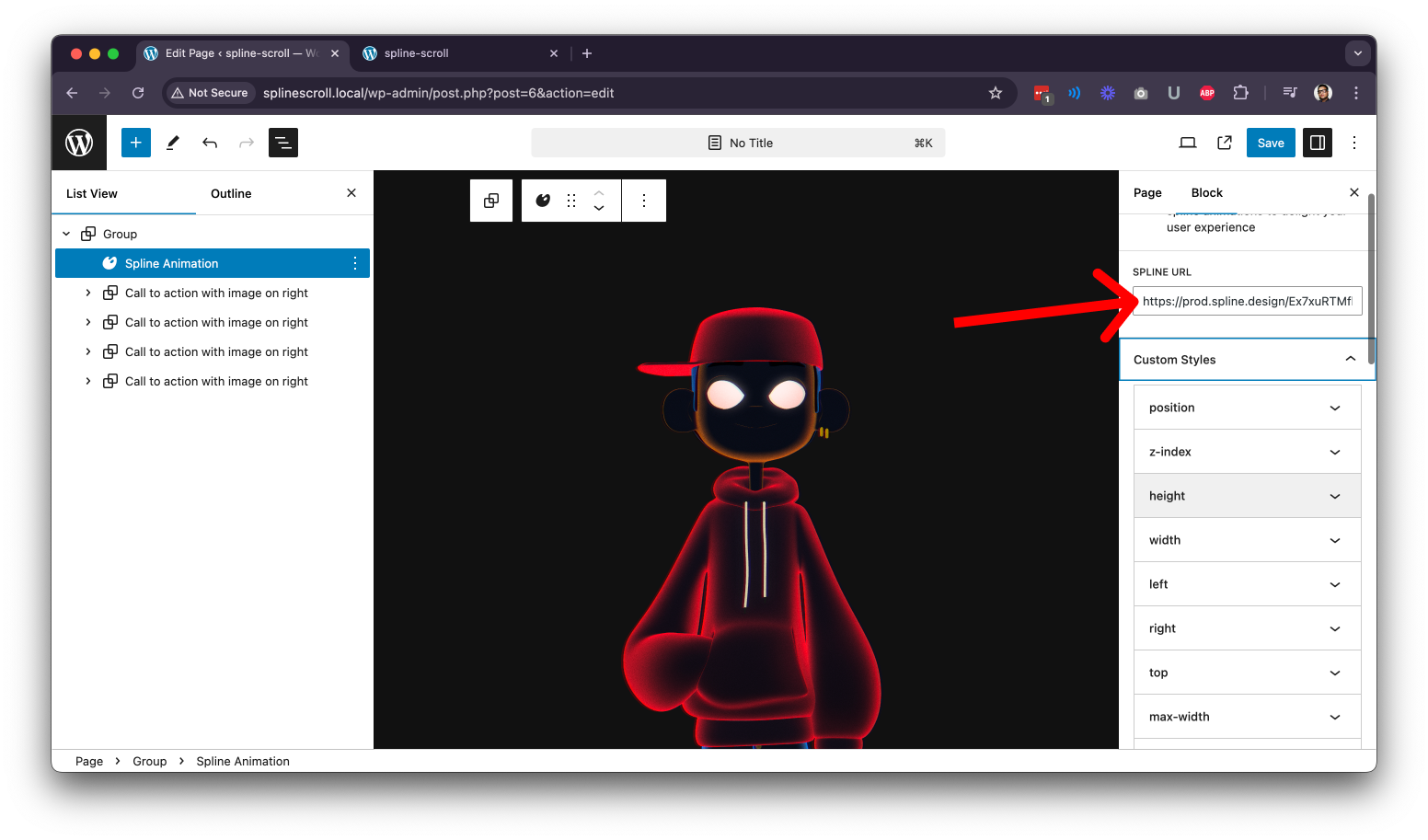Screen dimensions: 1428x840
Task: Toggle the Settings sidebar panel icon
Action: click(x=1318, y=143)
